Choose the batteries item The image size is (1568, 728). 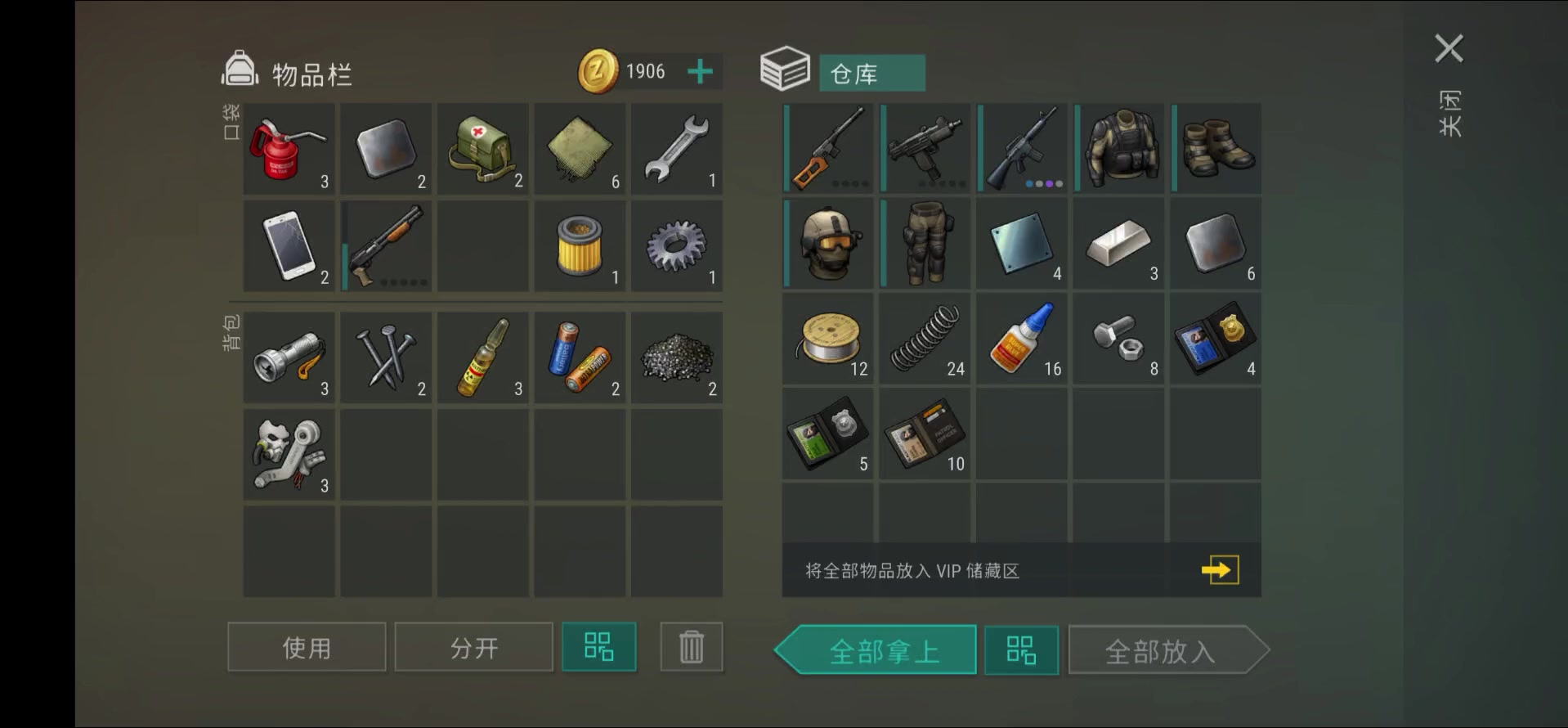(x=580, y=357)
